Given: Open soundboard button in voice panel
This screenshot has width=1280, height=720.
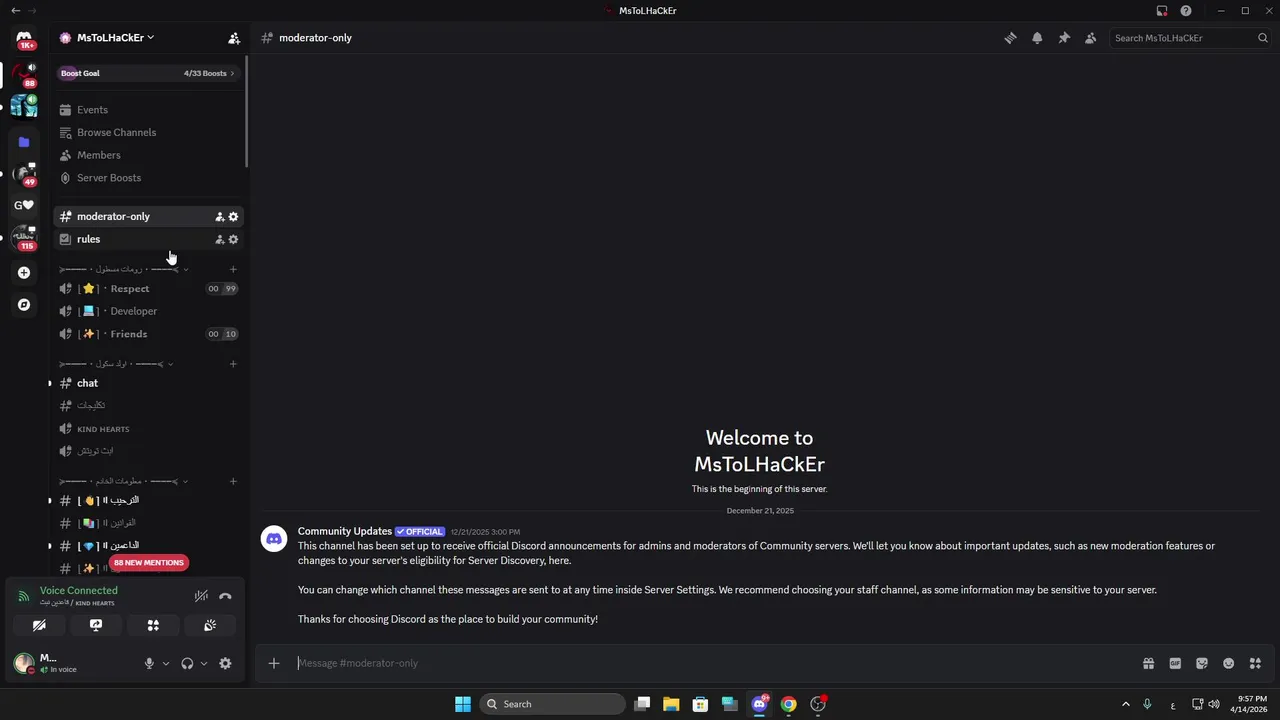Looking at the screenshot, I should pyautogui.click(x=210, y=625).
